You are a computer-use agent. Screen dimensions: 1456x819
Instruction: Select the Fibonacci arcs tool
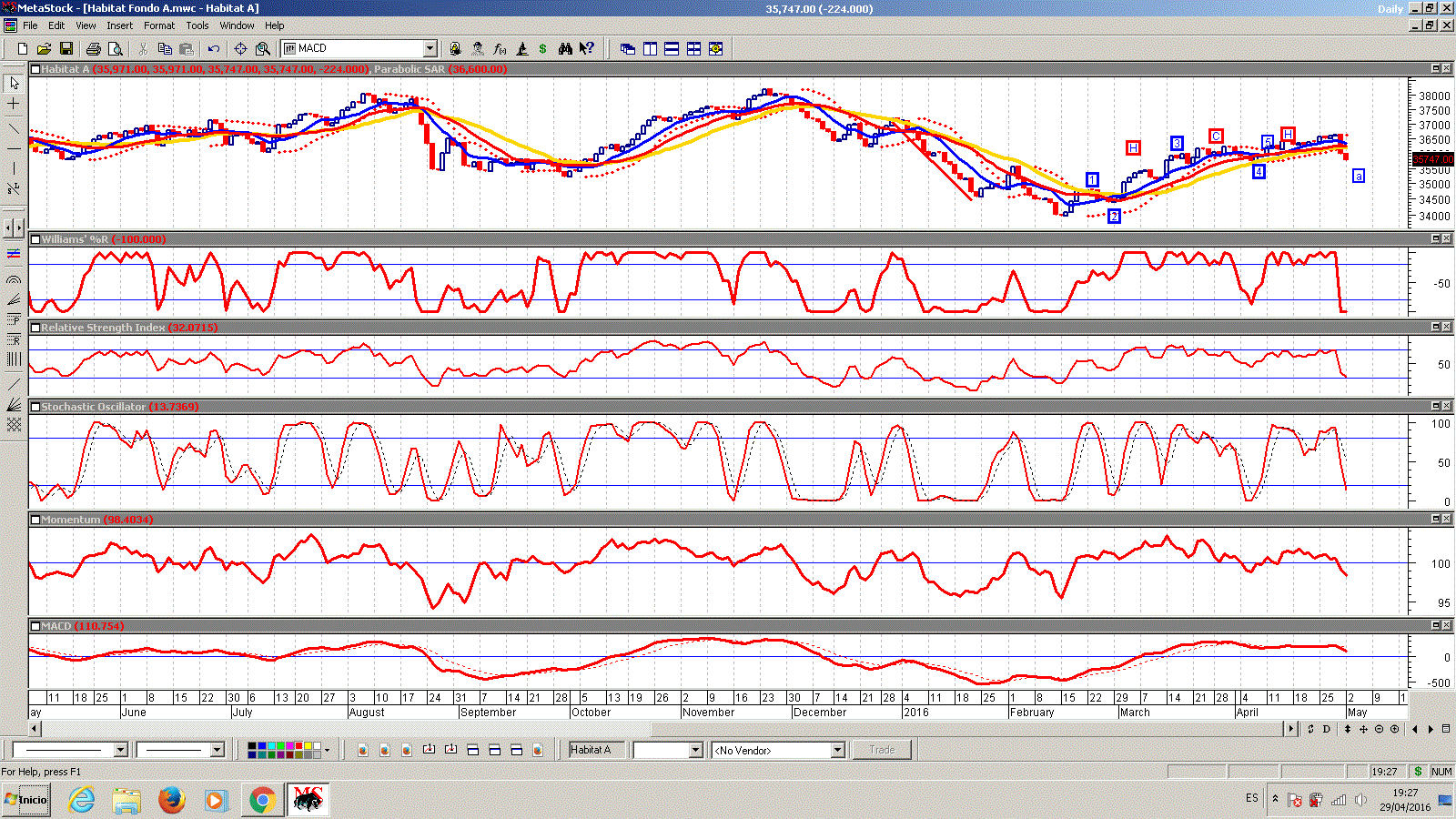tap(14, 279)
